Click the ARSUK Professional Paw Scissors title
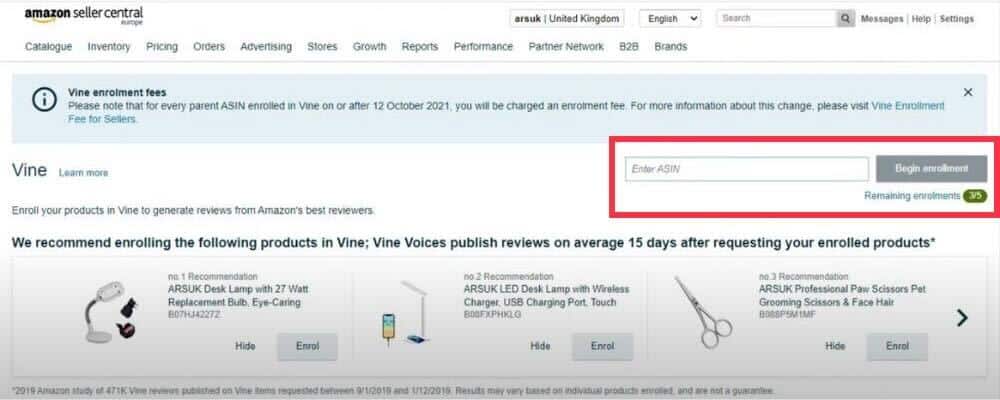The height and width of the screenshot is (400, 1000). 842,295
